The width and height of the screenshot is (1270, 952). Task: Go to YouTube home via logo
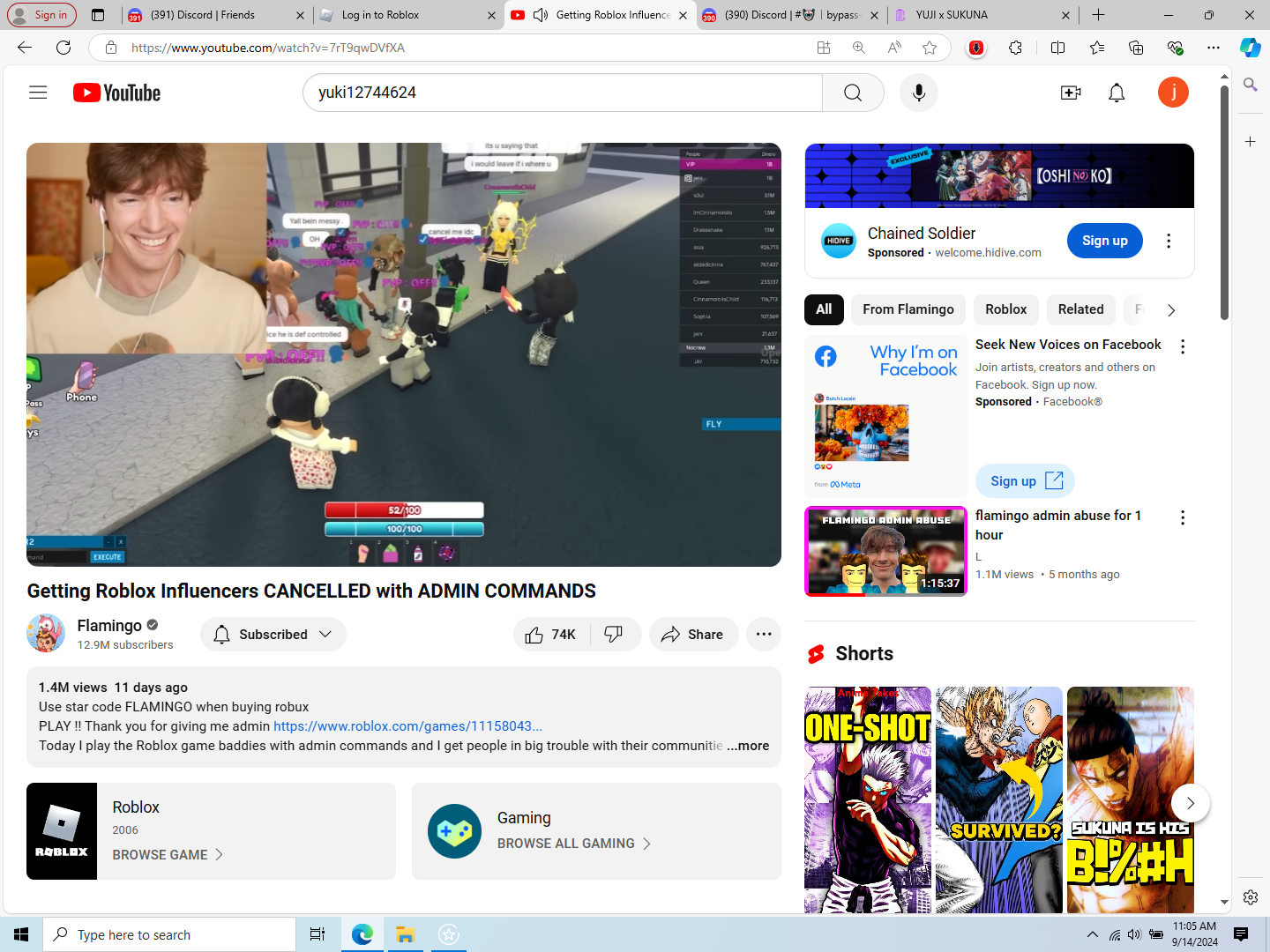[x=116, y=93]
